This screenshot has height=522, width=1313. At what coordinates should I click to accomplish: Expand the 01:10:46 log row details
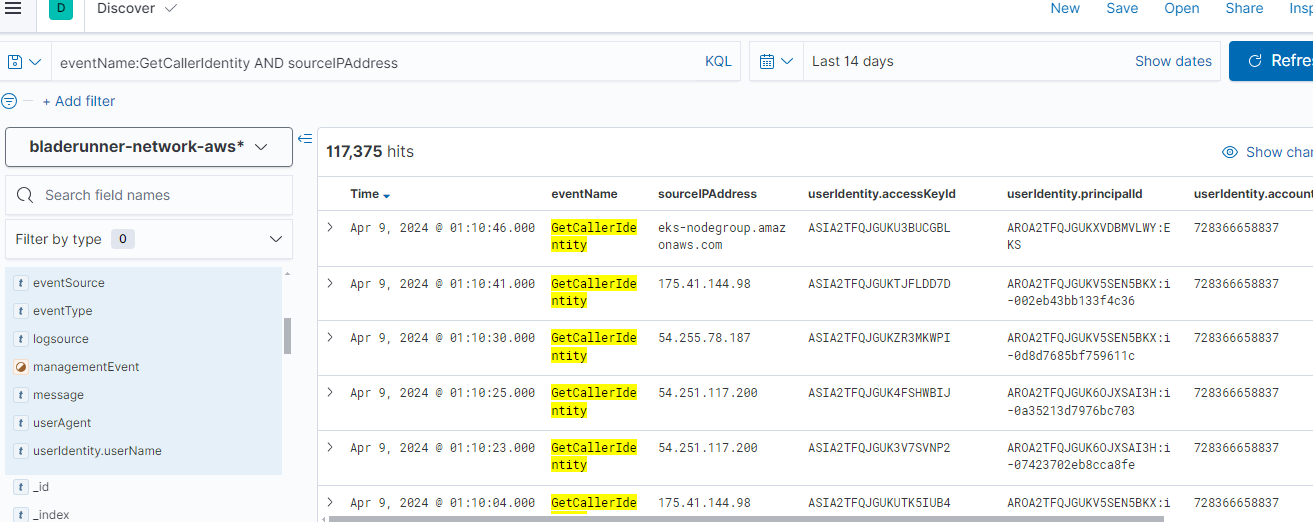[x=330, y=228]
